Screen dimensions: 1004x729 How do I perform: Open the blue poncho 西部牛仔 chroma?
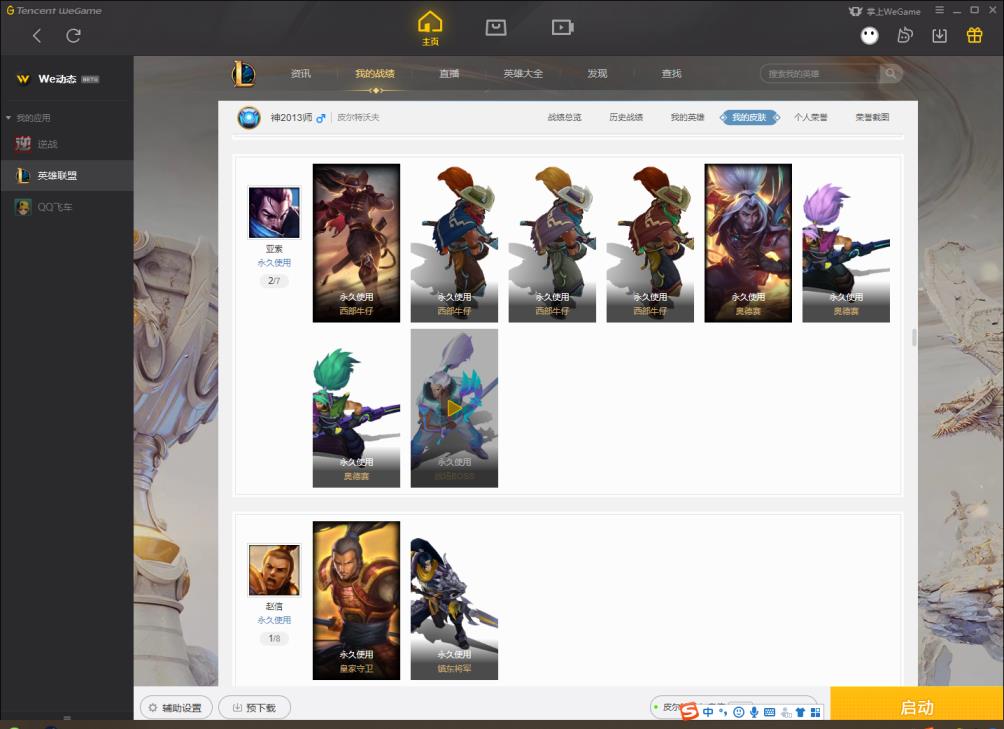(x=454, y=243)
